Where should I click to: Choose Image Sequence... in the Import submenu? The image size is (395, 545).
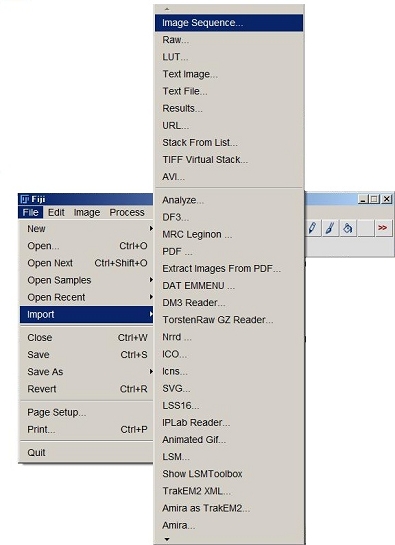(229, 23)
